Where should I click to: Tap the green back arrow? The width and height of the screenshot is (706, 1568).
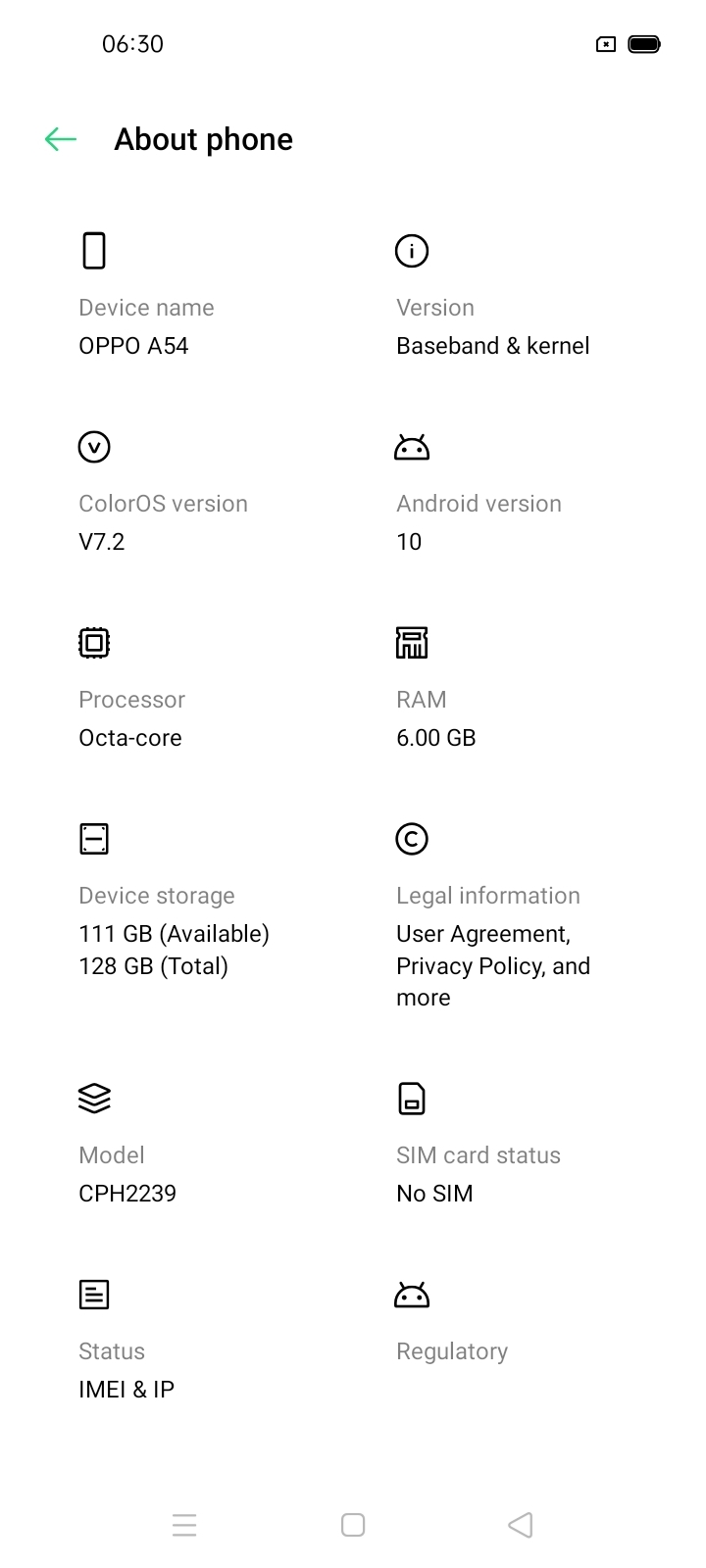point(61,139)
